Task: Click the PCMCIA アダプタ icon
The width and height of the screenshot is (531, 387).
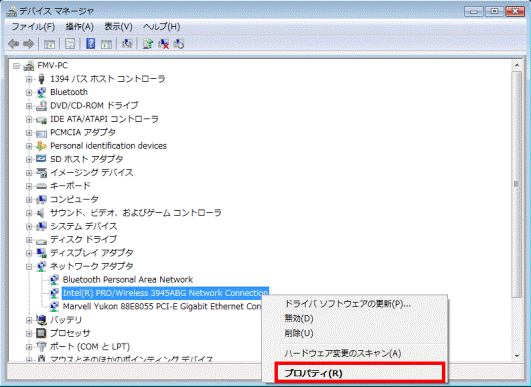Action: click(41, 133)
